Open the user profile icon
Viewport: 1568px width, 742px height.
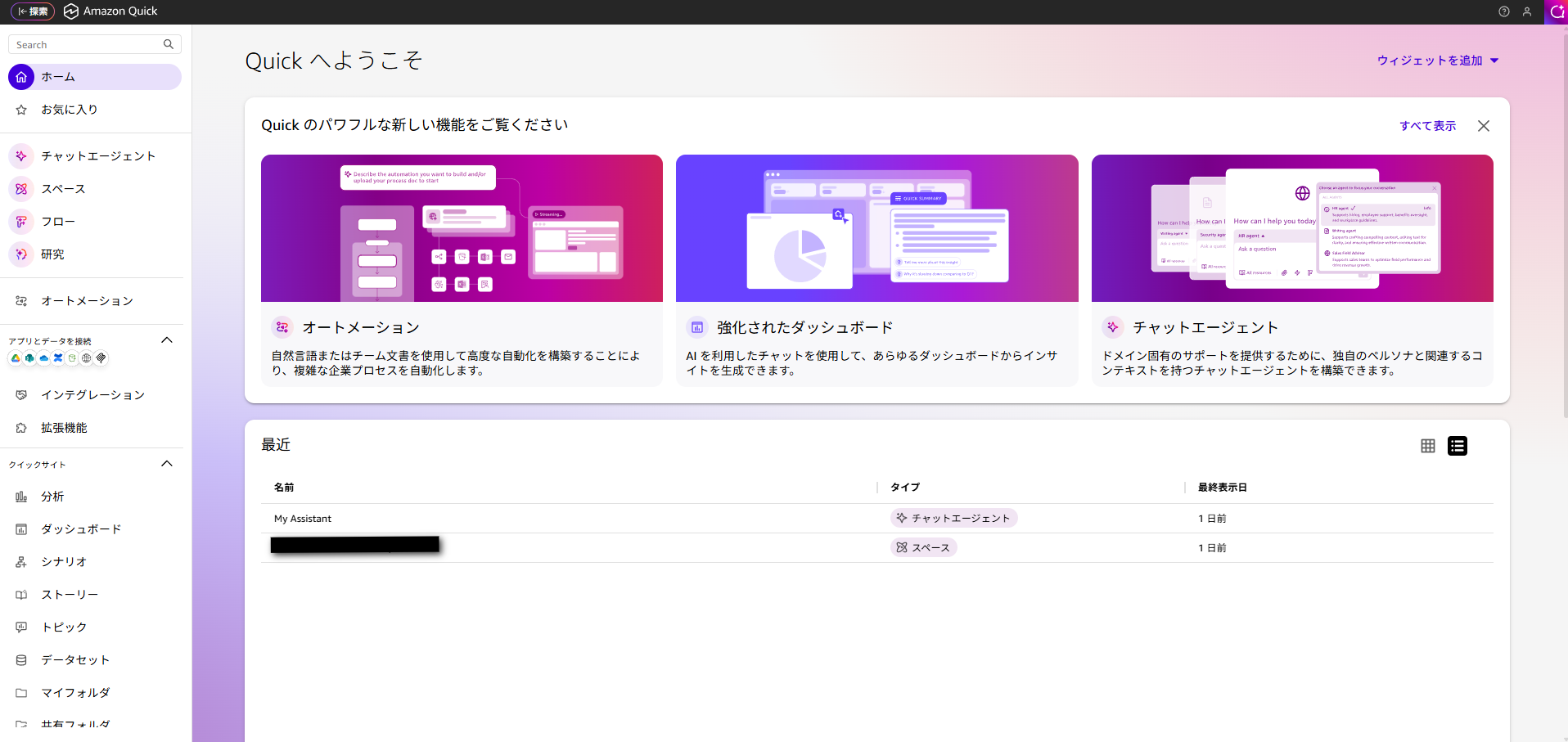coord(1526,11)
